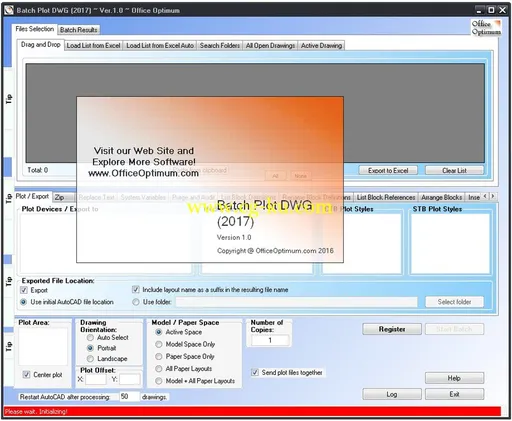Viewport: 512px width, 421px height.
Task: Expand the Tip strip beside Plot Area
Action: point(9,346)
